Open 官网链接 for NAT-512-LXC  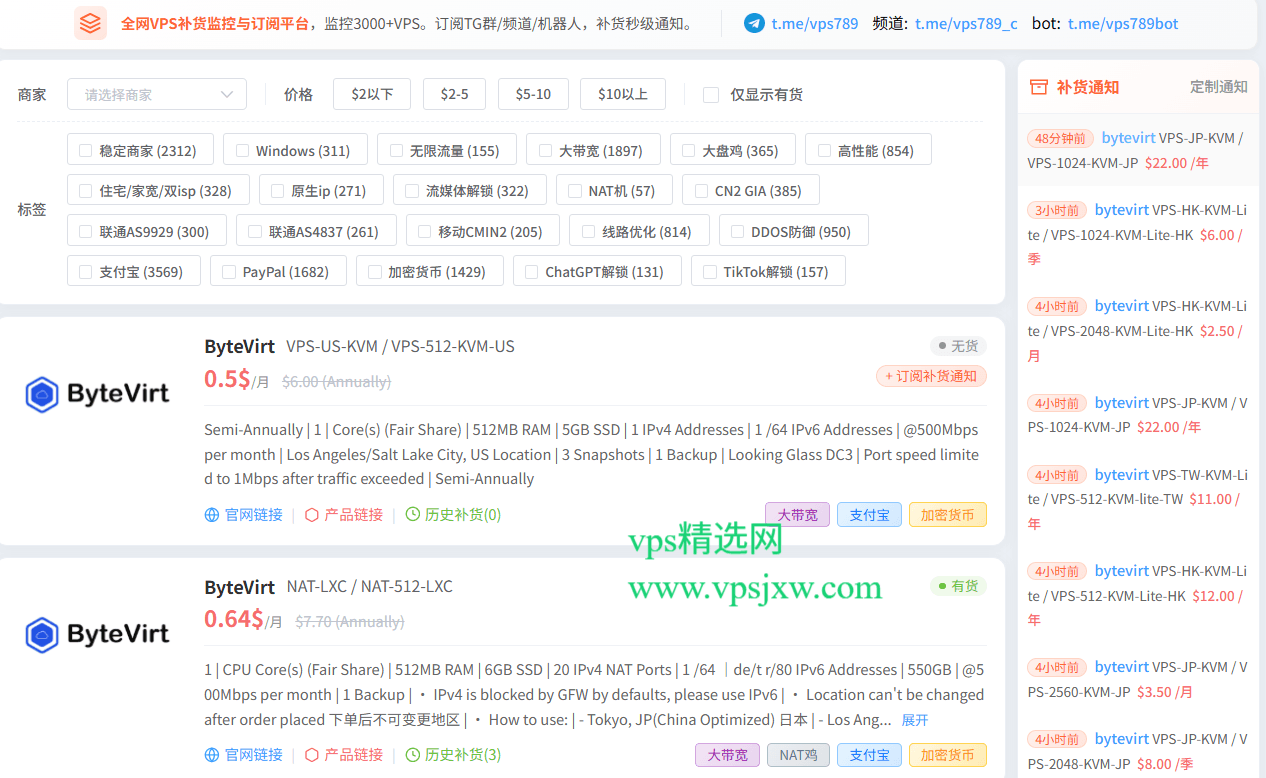(244, 755)
